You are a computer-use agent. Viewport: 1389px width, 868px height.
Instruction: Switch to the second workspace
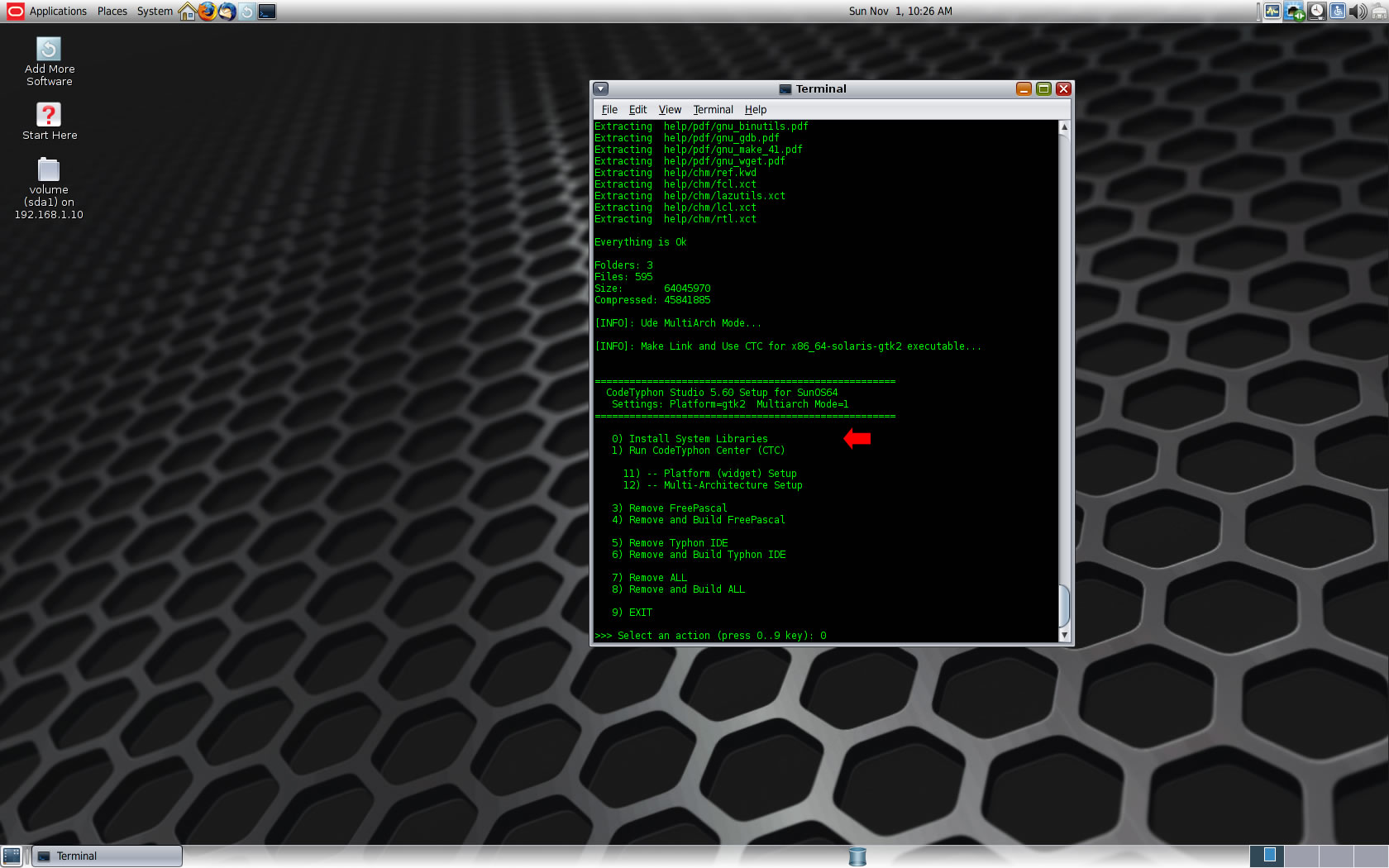tap(1301, 856)
